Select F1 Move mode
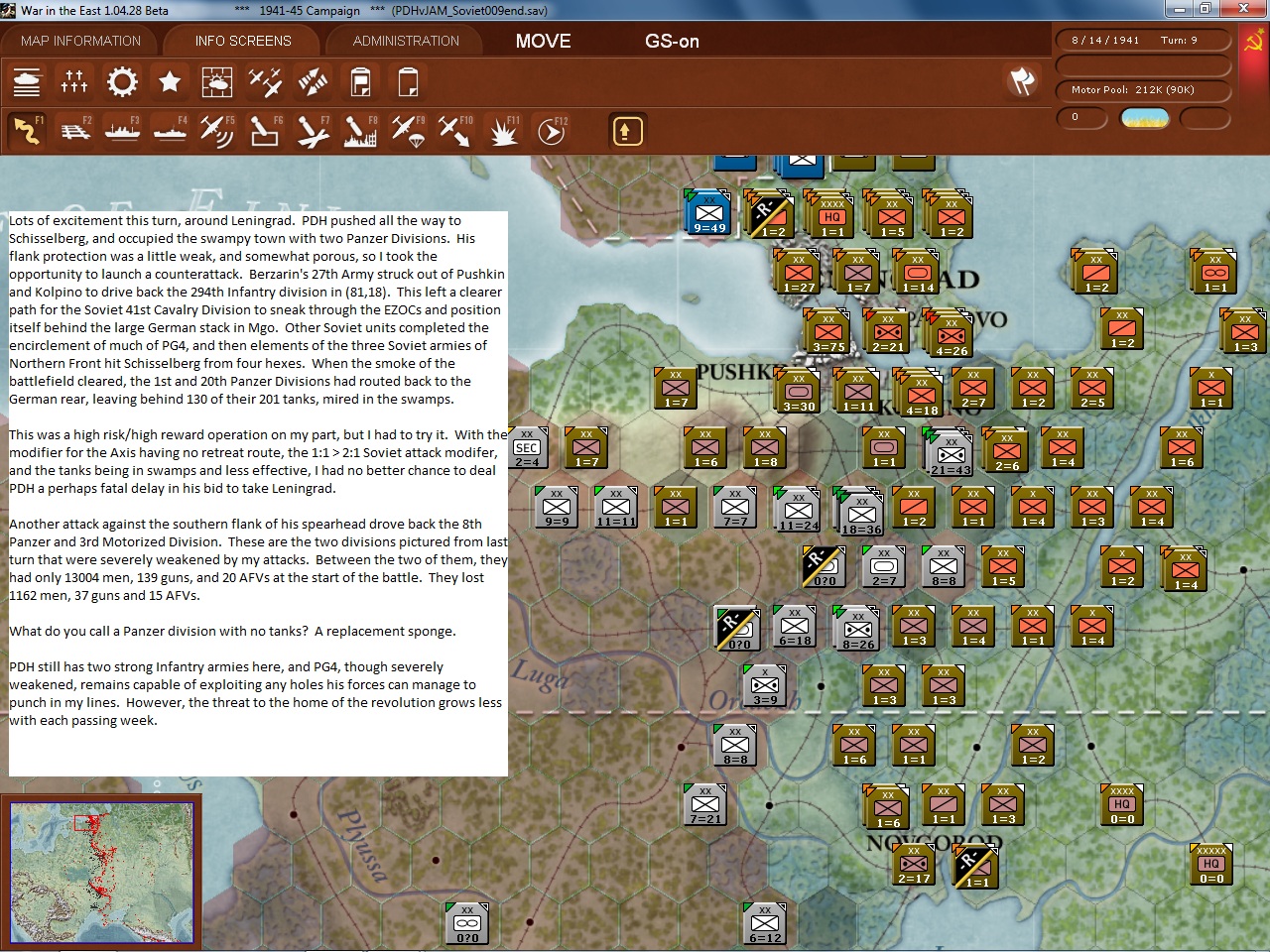This screenshot has height=952, width=1270. coord(27,131)
